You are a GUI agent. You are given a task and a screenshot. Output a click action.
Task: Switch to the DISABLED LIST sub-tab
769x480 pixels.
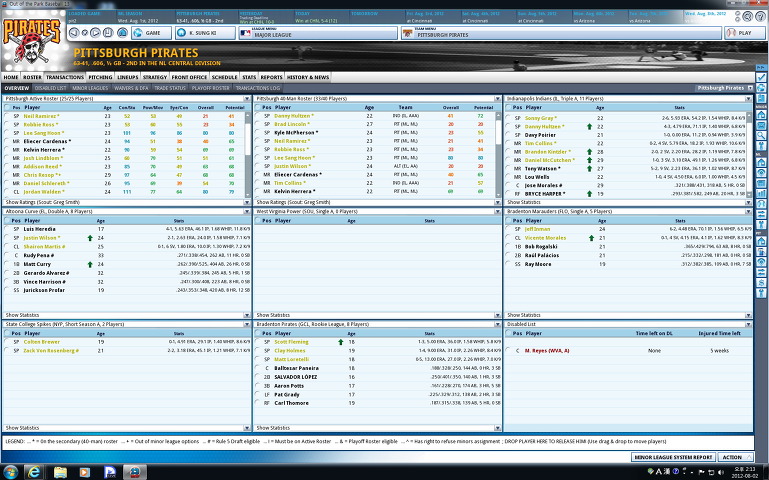(x=51, y=88)
